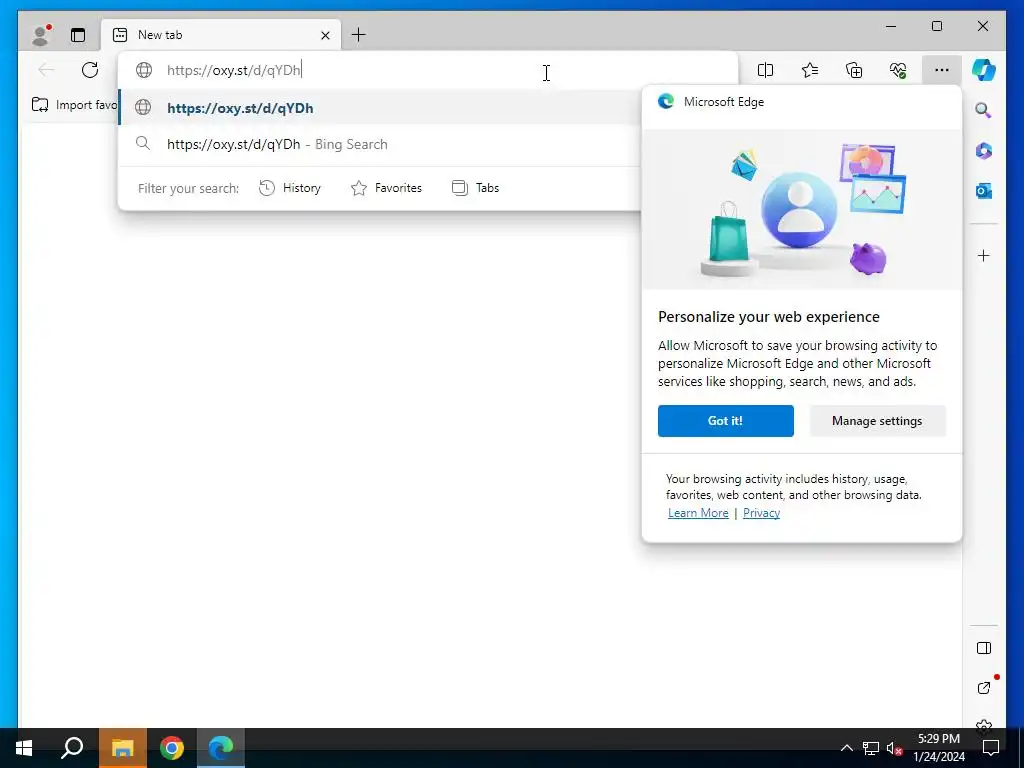Click the Manage settings button
1024x768 pixels.
tap(877, 421)
